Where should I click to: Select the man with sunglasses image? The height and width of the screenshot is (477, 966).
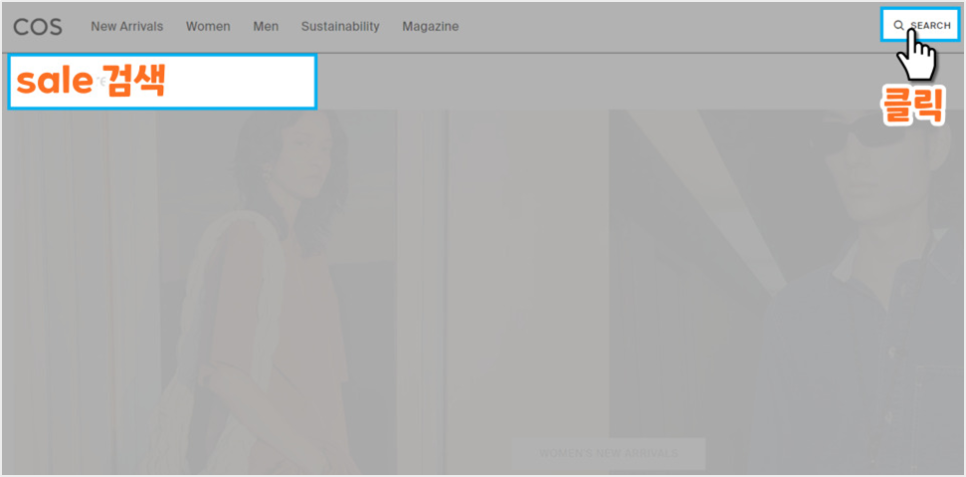(785, 293)
